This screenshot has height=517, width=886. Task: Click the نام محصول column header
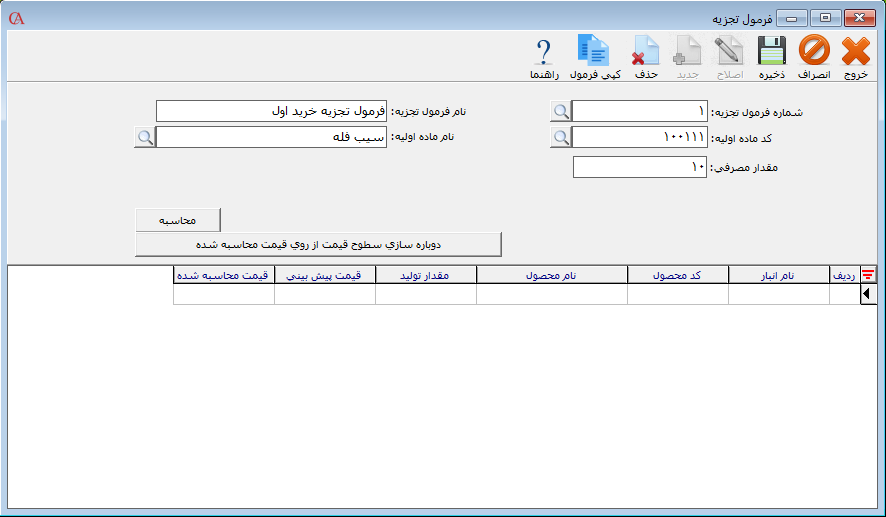coord(552,275)
